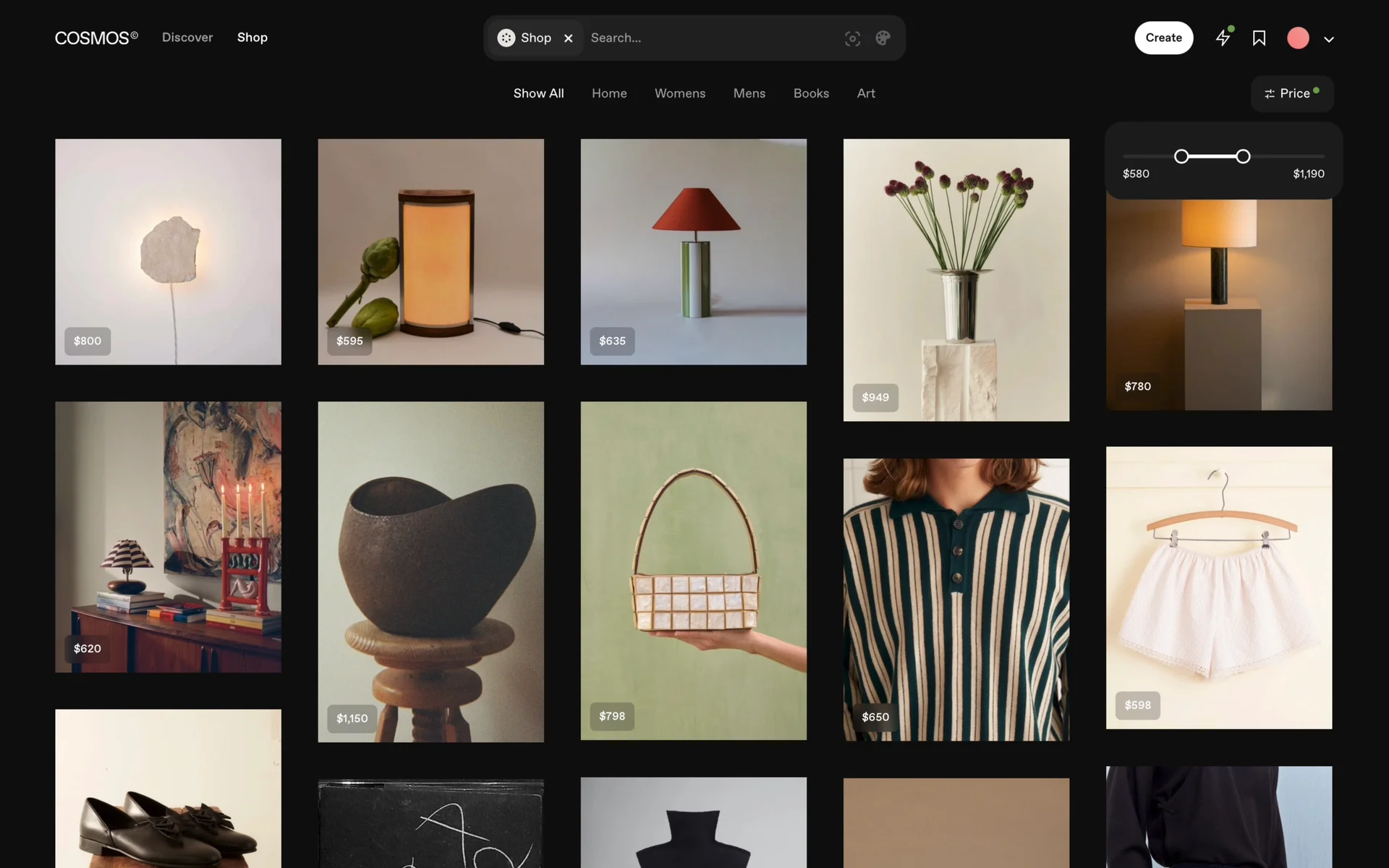Viewport: 1389px width, 868px height.
Task: Click the Shop chip dotted icon
Action: point(506,38)
